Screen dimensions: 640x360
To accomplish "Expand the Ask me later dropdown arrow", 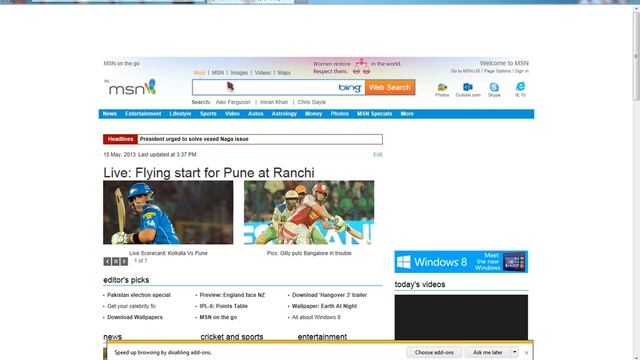I will pyautogui.click(x=514, y=352).
